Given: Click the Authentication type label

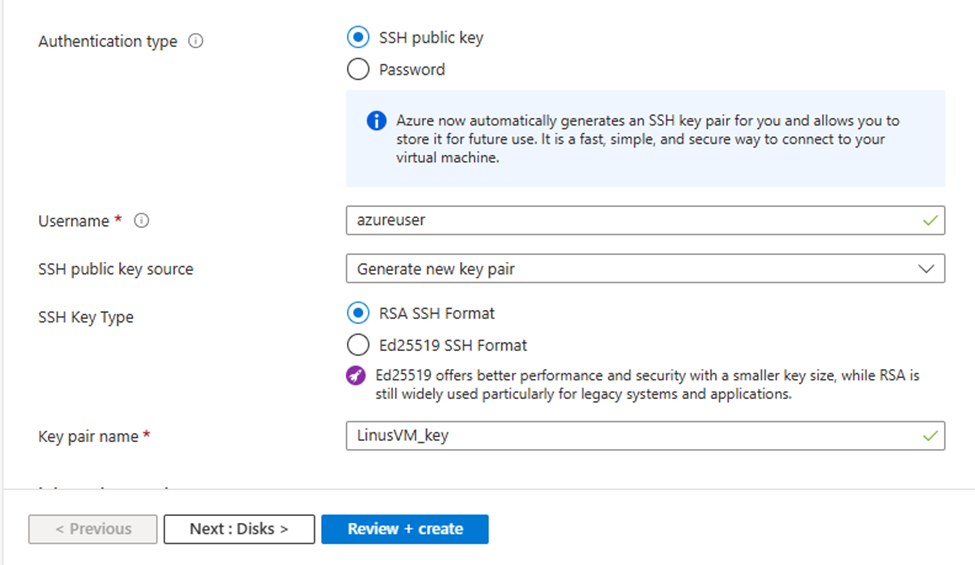Looking at the screenshot, I should pyautogui.click(x=107, y=42).
